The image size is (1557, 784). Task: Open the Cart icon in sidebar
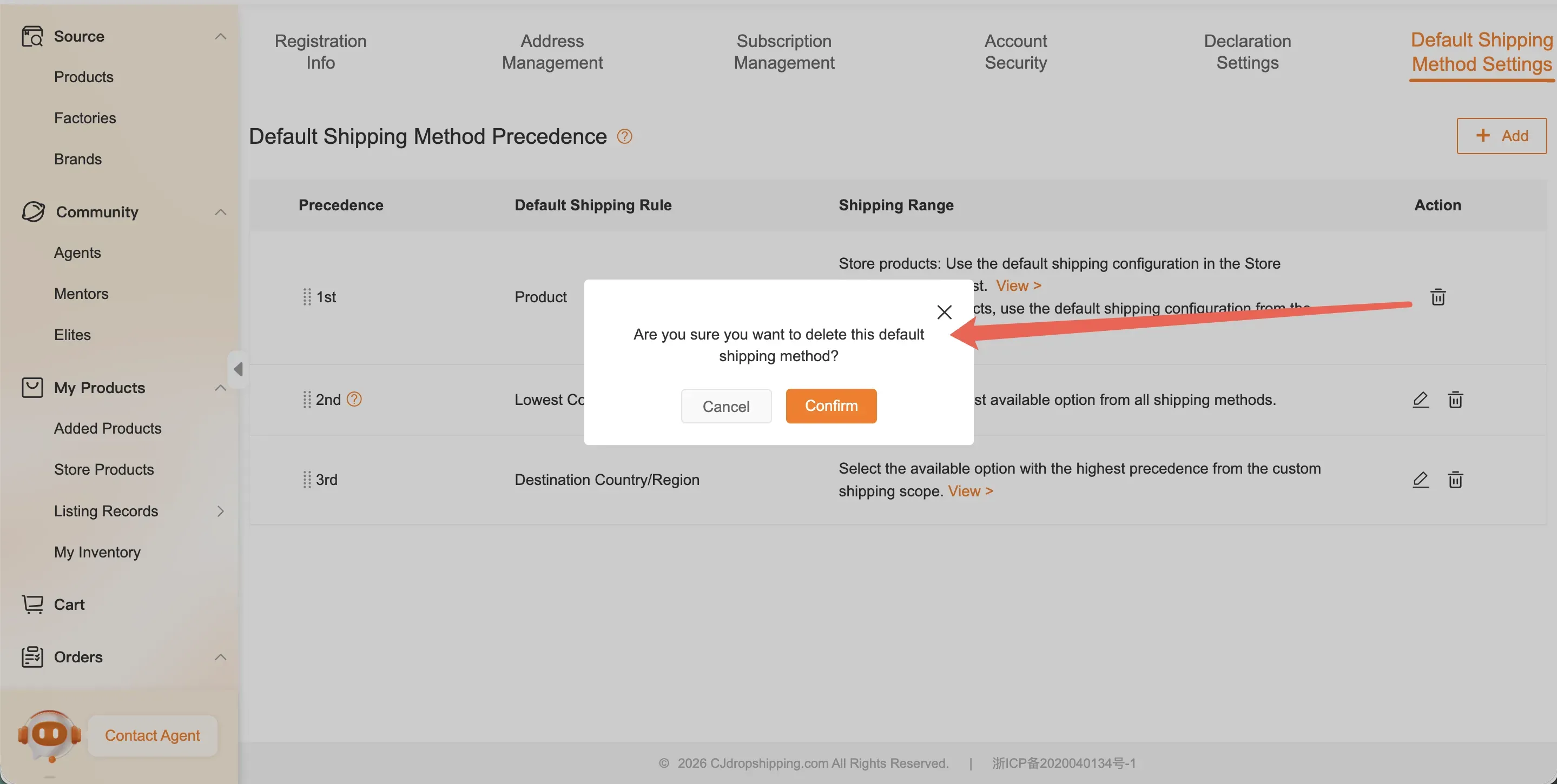(x=32, y=604)
